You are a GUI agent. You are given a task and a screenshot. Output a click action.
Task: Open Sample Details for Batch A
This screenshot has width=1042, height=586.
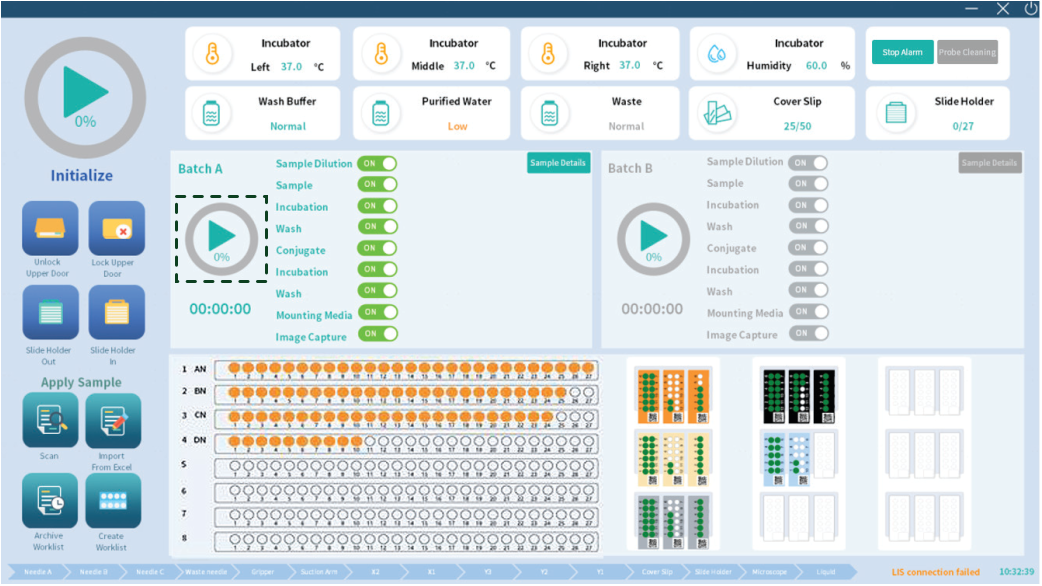(x=558, y=163)
